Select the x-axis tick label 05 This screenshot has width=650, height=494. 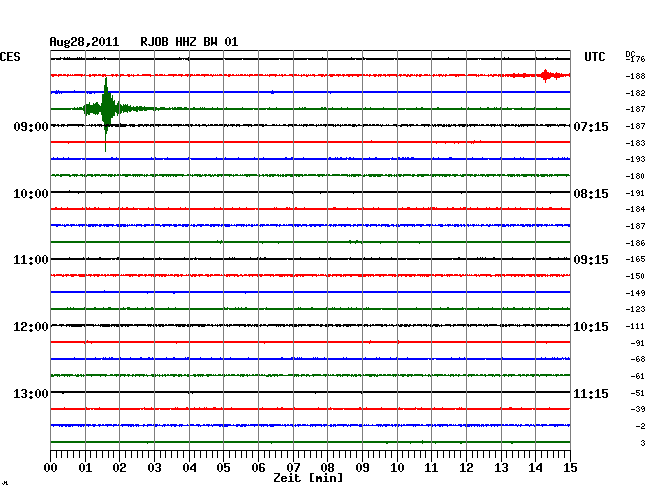pyautogui.click(x=223, y=468)
